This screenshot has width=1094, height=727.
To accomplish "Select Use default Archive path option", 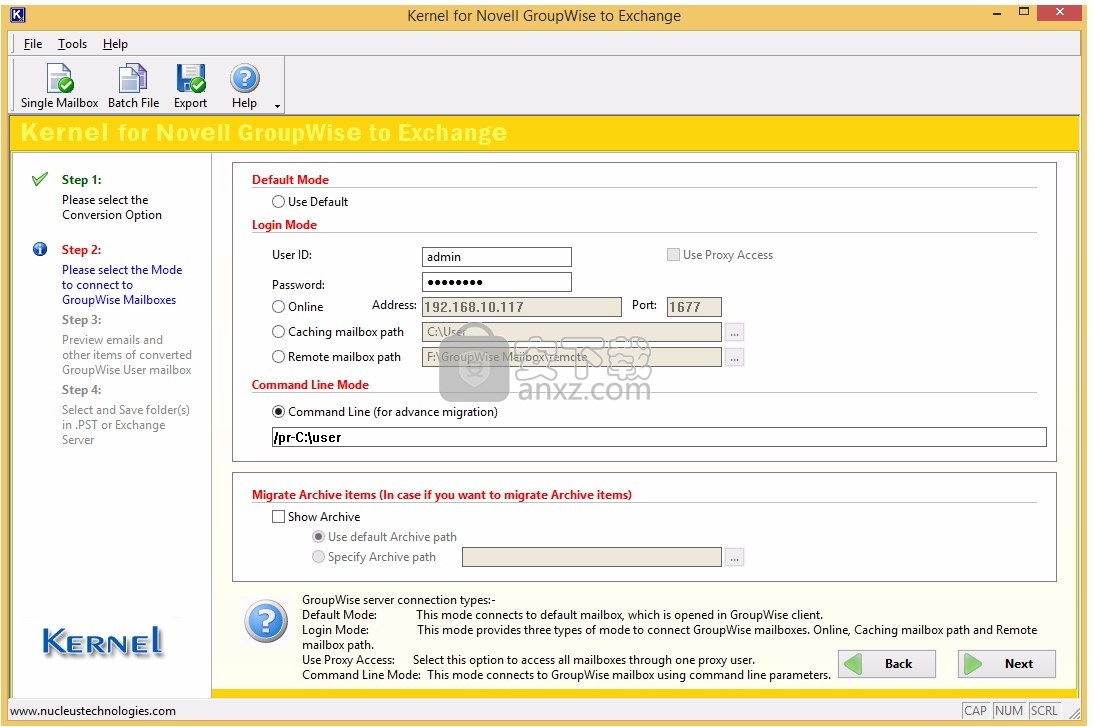I will [318, 537].
